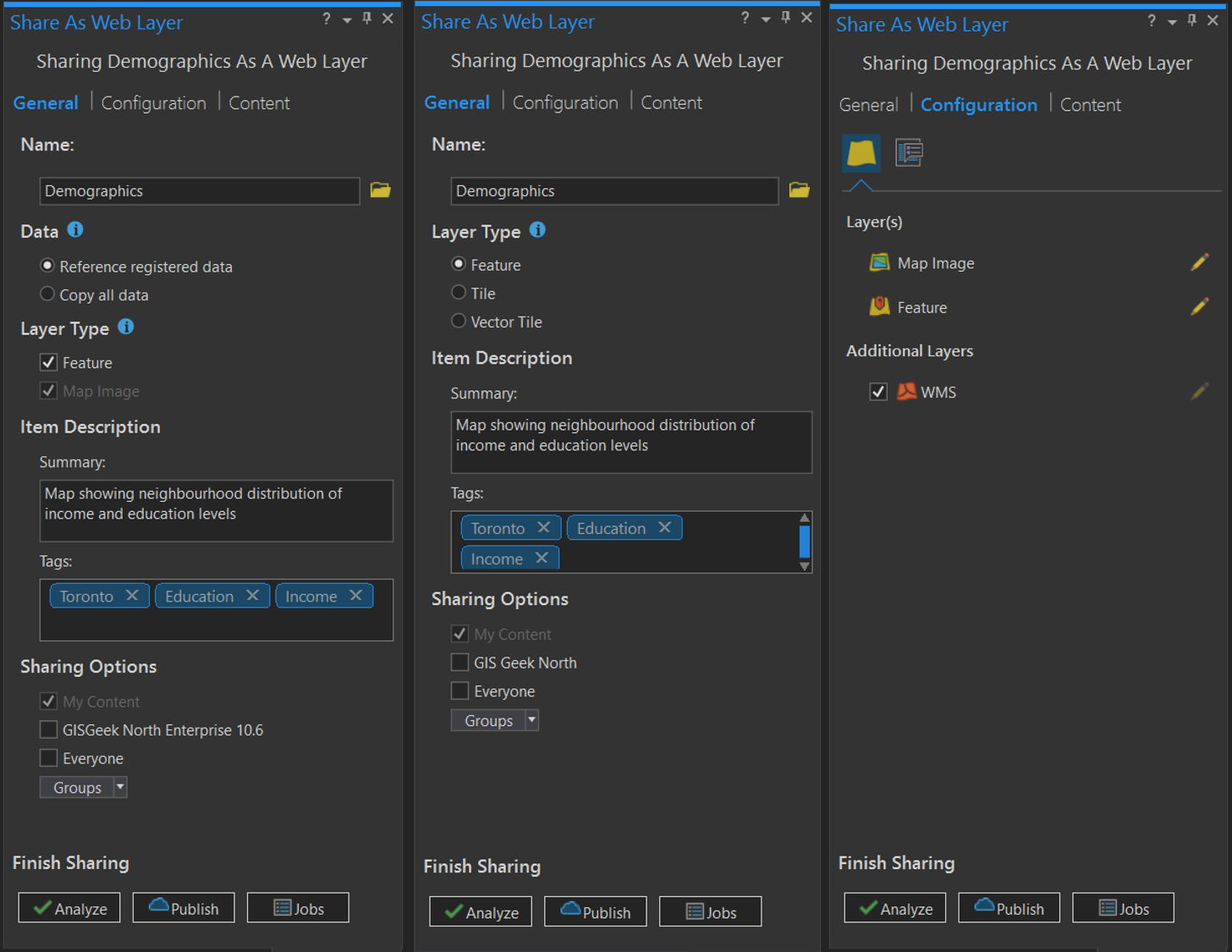Screen dimensions: 1232x952
Task: Switch to Content tab in right pane
Action: tap(1090, 105)
